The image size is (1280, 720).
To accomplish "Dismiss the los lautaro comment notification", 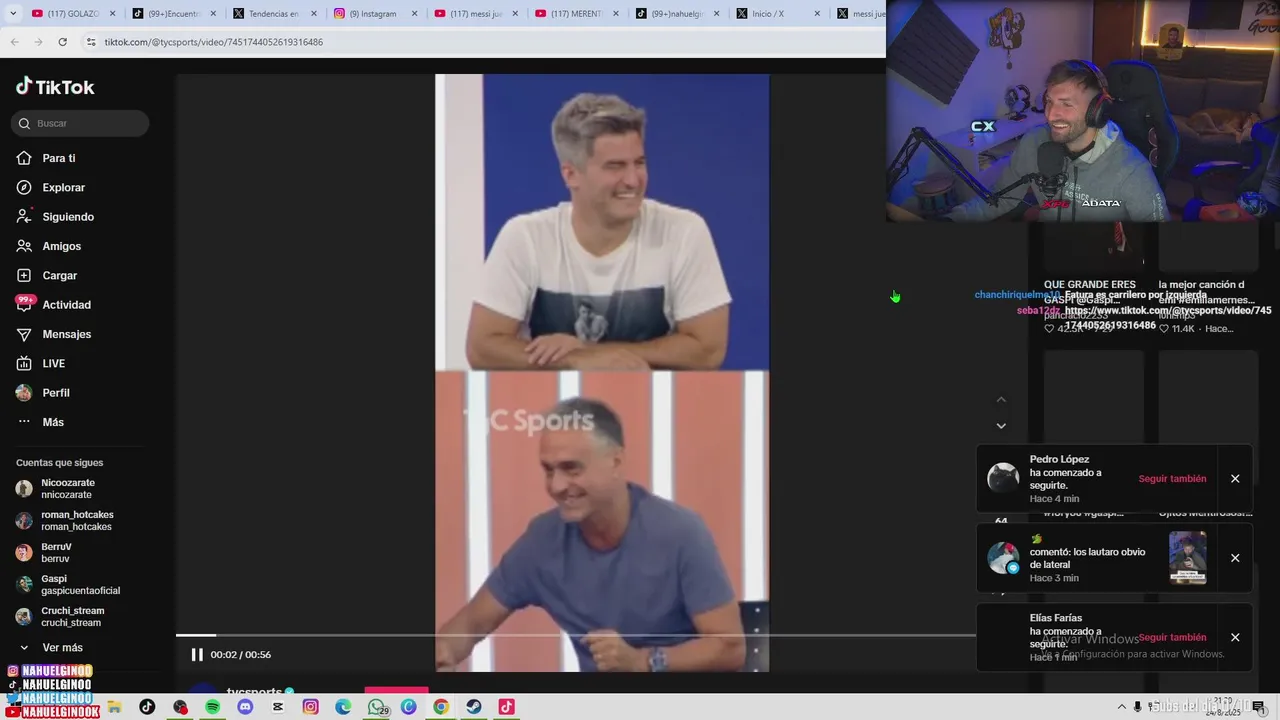I will [1235, 558].
